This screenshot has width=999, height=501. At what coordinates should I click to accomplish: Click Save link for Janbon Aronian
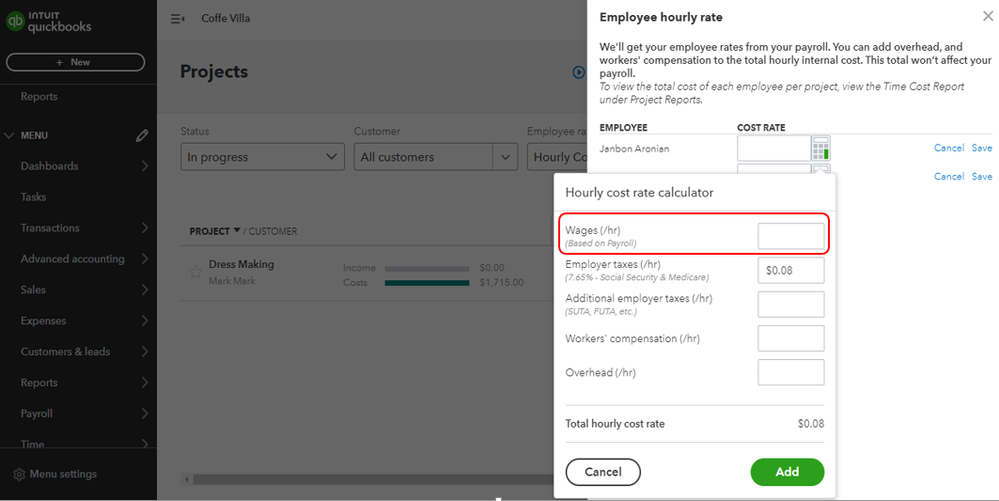(982, 148)
